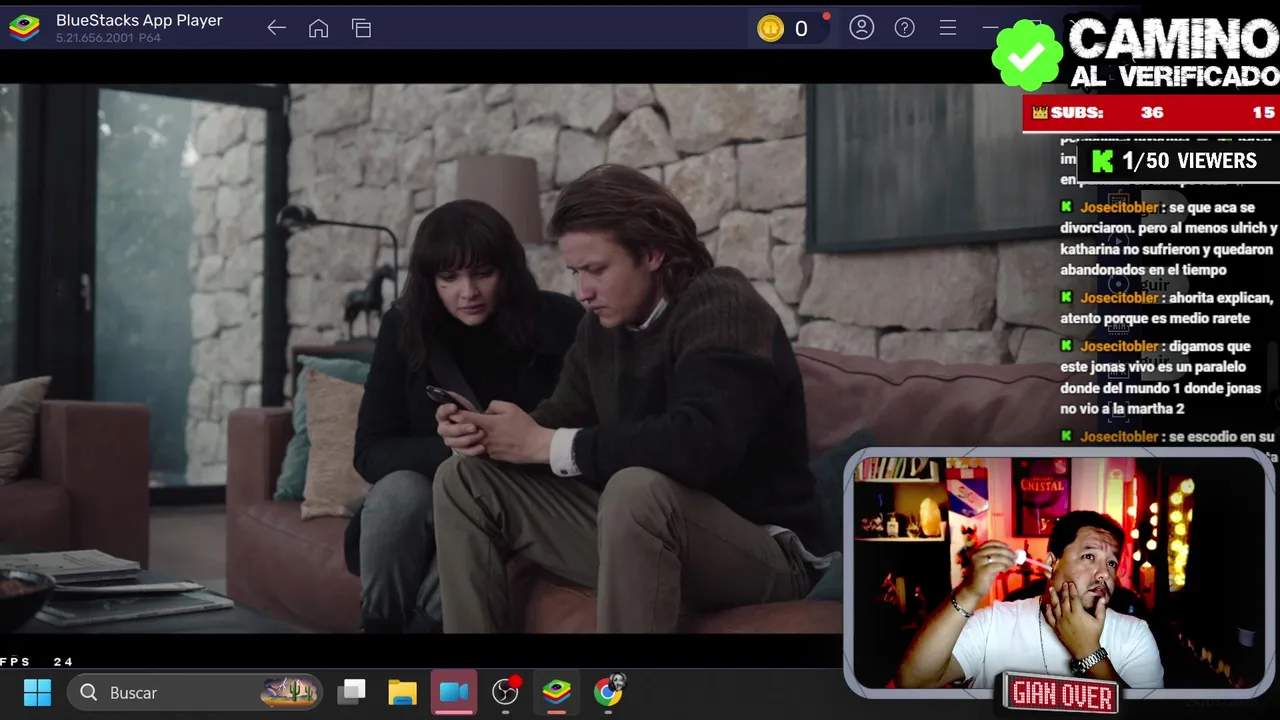
Task: Open the Windows Start menu
Action: coord(37,692)
